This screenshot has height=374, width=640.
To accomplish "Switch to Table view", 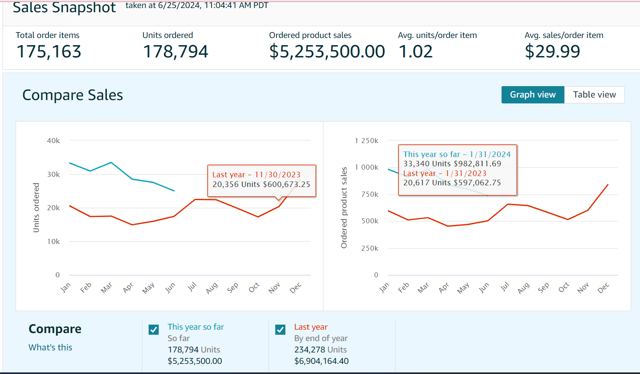I will pos(594,95).
